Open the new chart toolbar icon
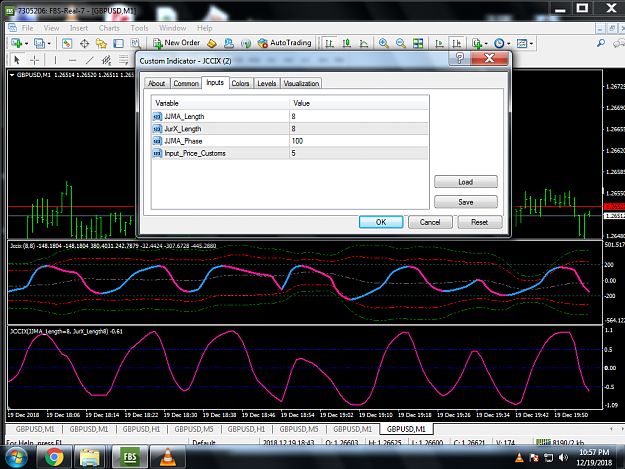The width and height of the screenshot is (625, 469). tap(16, 43)
